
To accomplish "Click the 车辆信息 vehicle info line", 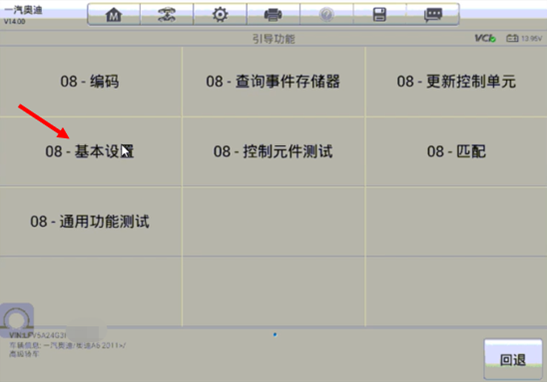I will (67, 345).
